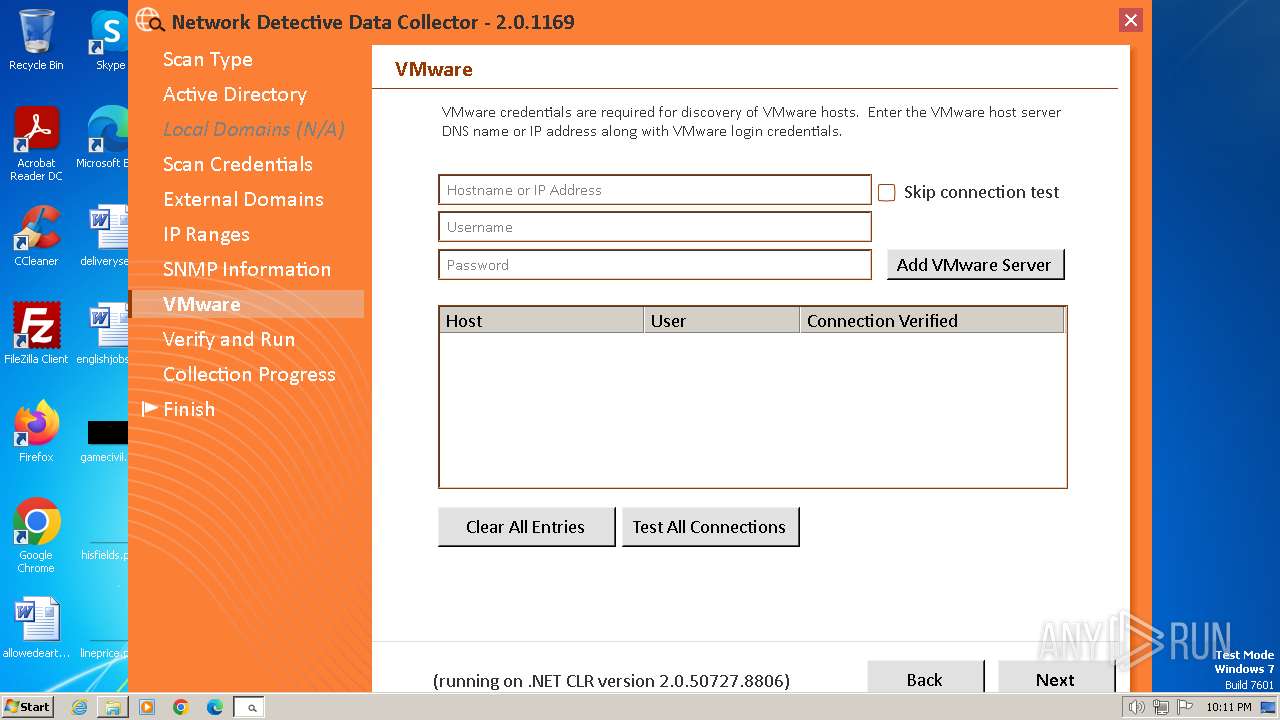The height and width of the screenshot is (720, 1280).
Task: Select the Local Domains (N/A) step
Action: [x=254, y=129]
